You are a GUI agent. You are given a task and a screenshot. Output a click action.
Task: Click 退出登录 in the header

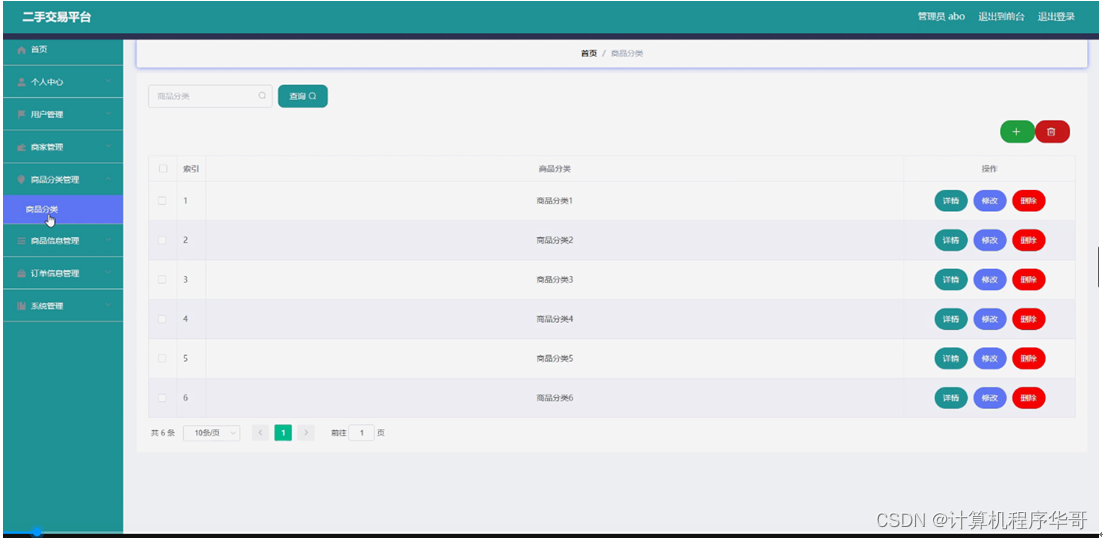tap(1056, 17)
